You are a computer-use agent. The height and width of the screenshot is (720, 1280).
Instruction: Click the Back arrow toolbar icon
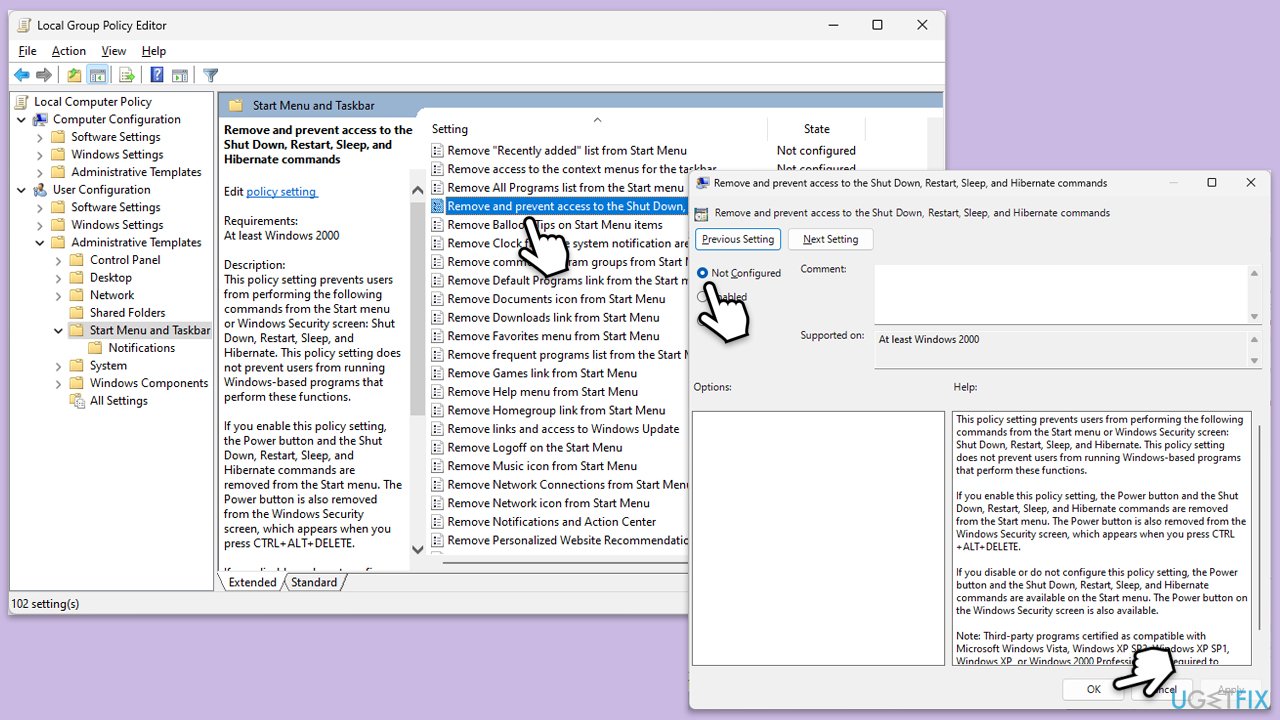(x=21, y=75)
